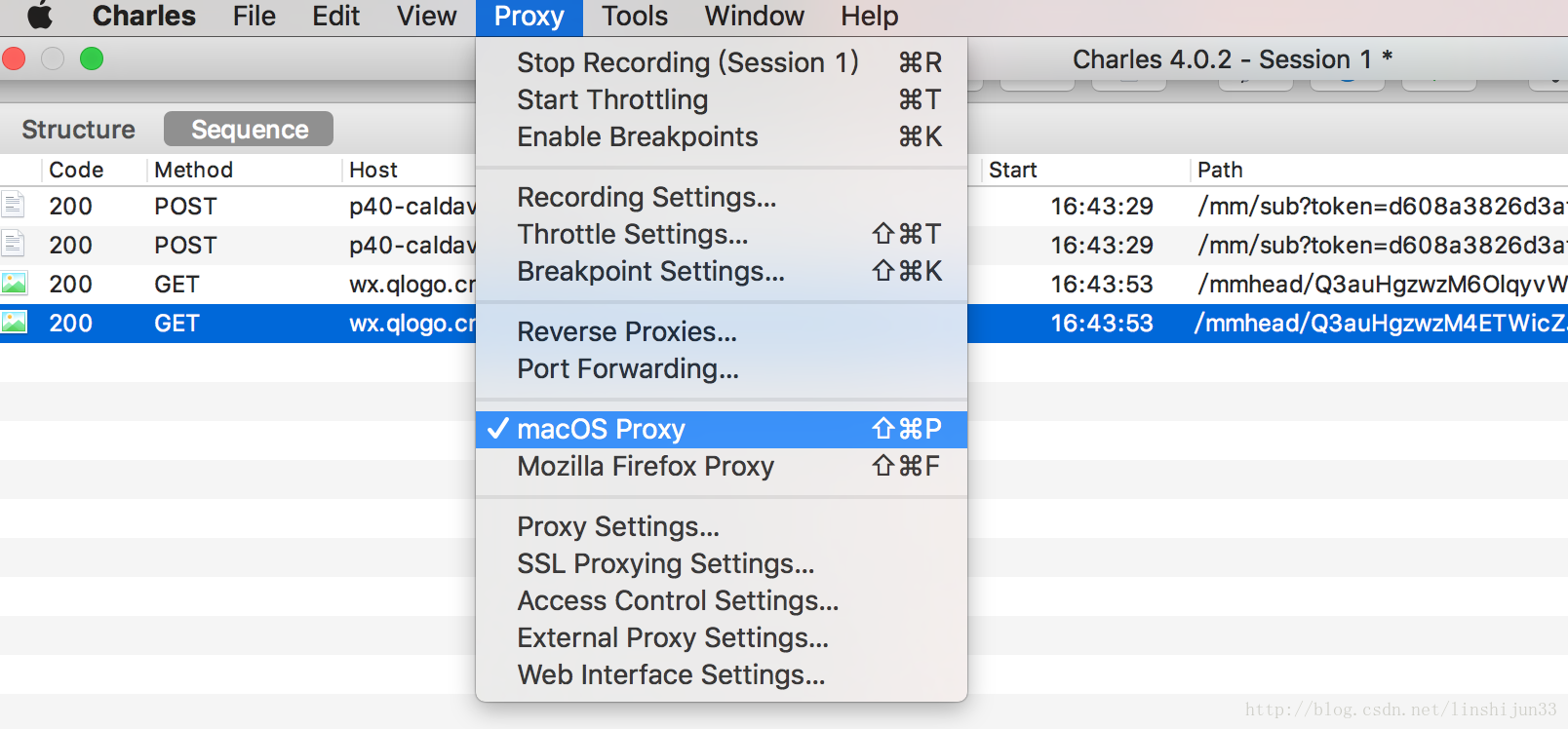The height and width of the screenshot is (729, 1568).
Task: Select GET method in highlighted row
Action: click(x=176, y=324)
